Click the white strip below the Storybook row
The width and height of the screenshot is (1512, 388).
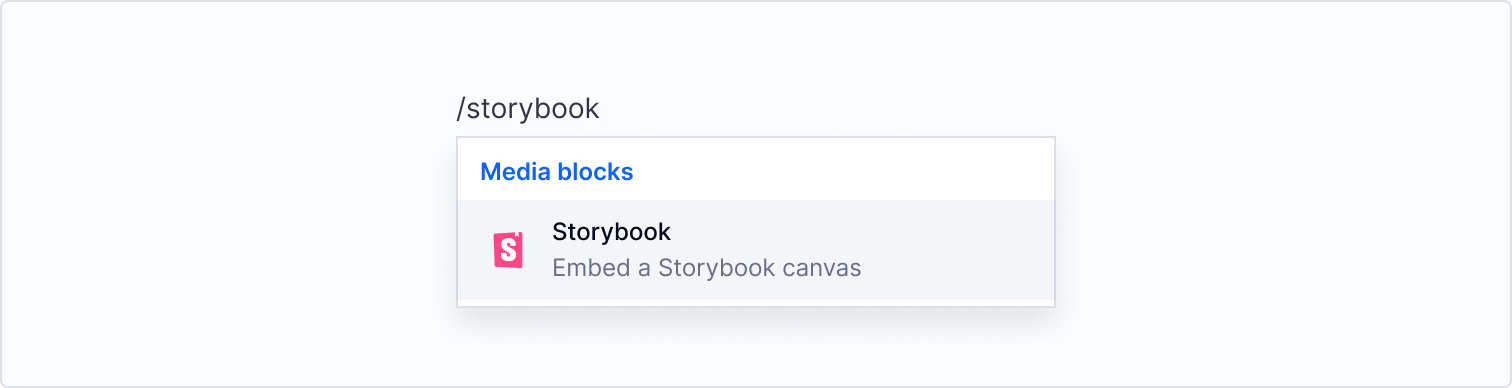click(756, 303)
